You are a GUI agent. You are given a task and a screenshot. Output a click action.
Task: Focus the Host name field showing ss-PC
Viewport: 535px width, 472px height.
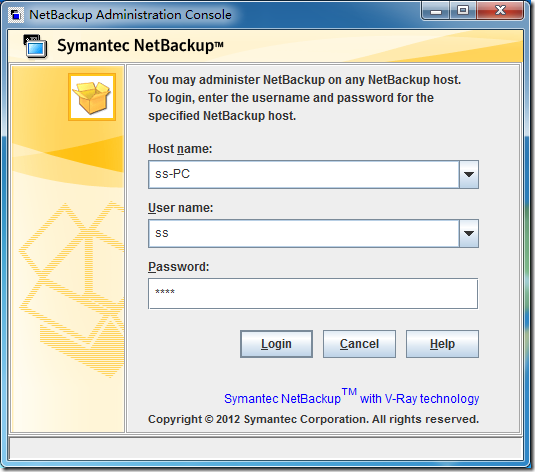point(304,174)
